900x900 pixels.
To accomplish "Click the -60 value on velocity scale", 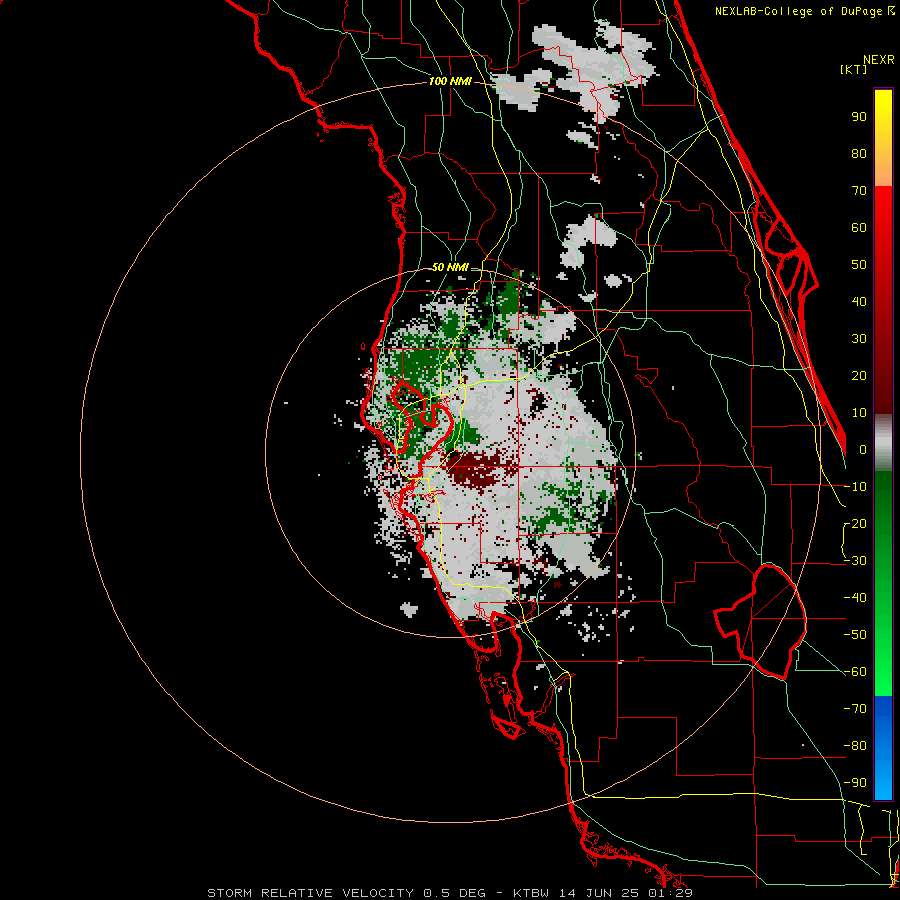I will [x=855, y=672].
